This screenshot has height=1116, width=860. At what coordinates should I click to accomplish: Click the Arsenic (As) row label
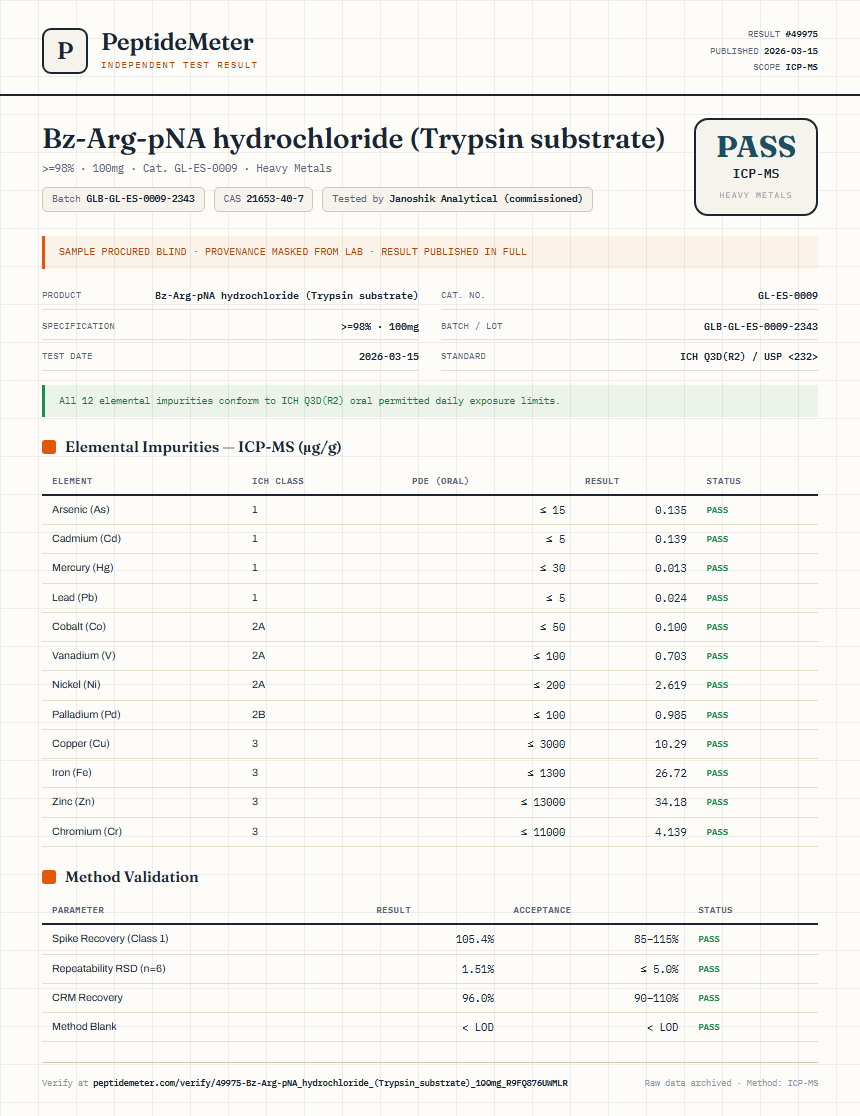click(x=80, y=510)
